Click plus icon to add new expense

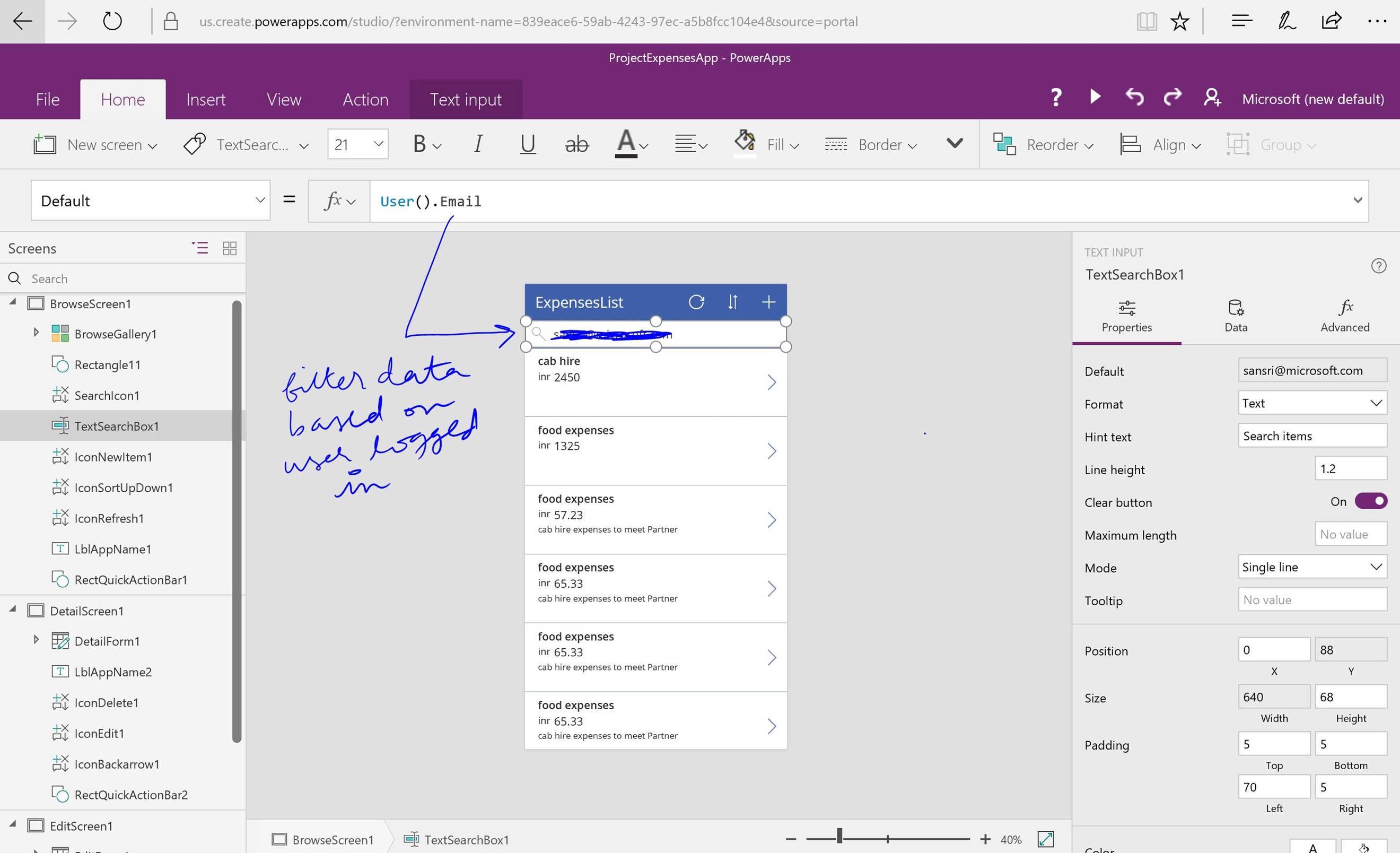pyautogui.click(x=768, y=302)
